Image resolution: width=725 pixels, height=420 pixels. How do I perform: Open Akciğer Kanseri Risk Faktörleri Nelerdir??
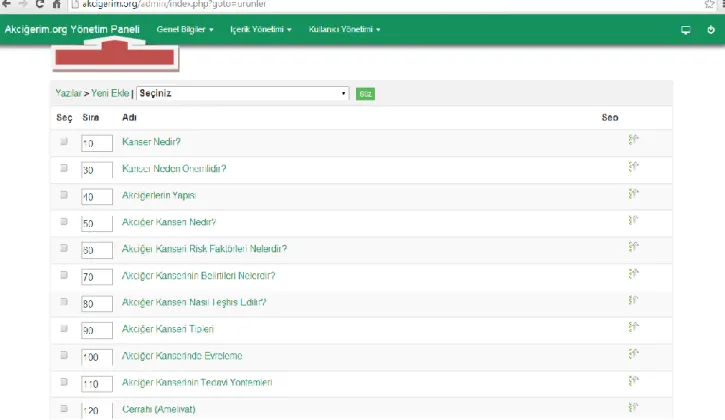click(x=204, y=249)
